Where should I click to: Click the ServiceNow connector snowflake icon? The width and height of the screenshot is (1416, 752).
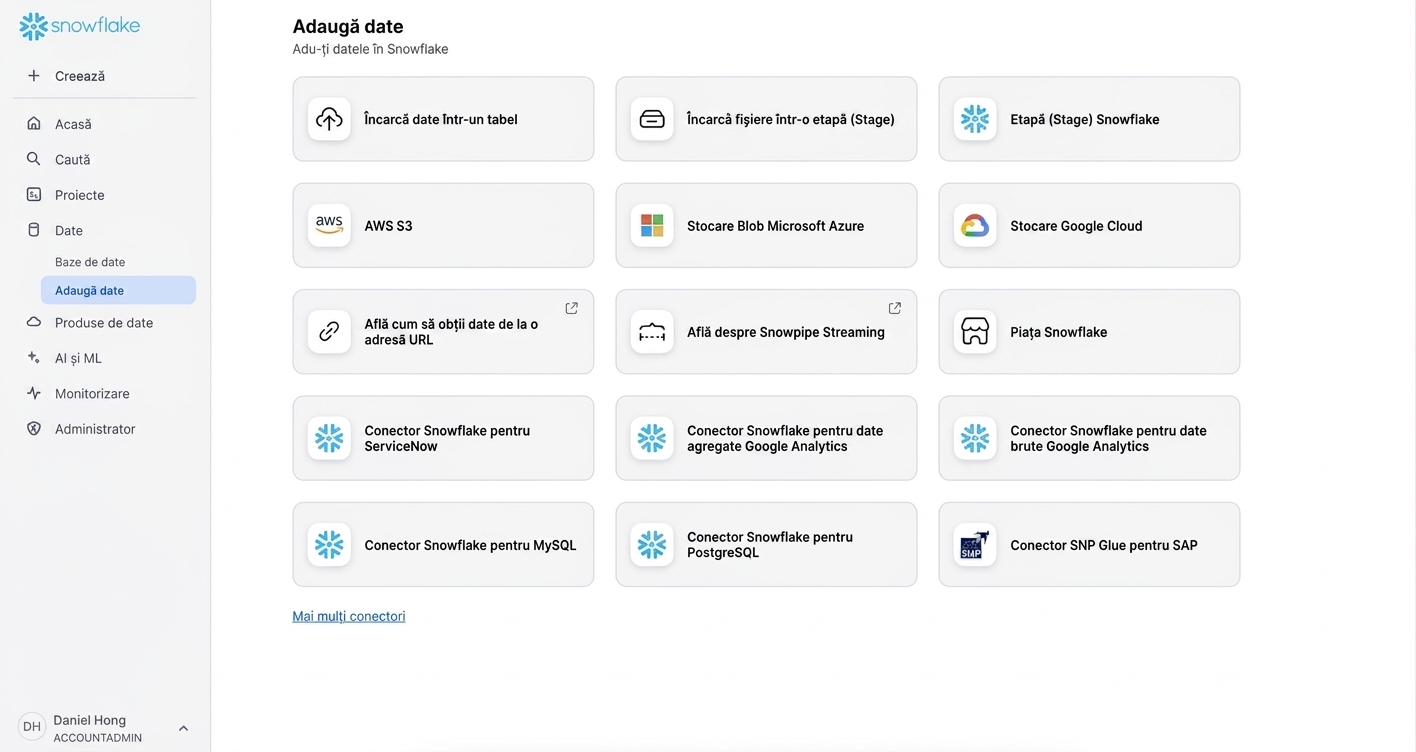tap(329, 438)
